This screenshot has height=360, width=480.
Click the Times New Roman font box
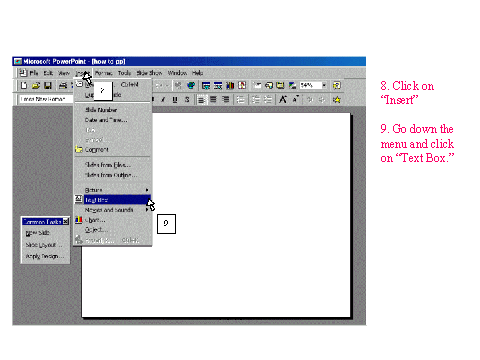coord(45,99)
